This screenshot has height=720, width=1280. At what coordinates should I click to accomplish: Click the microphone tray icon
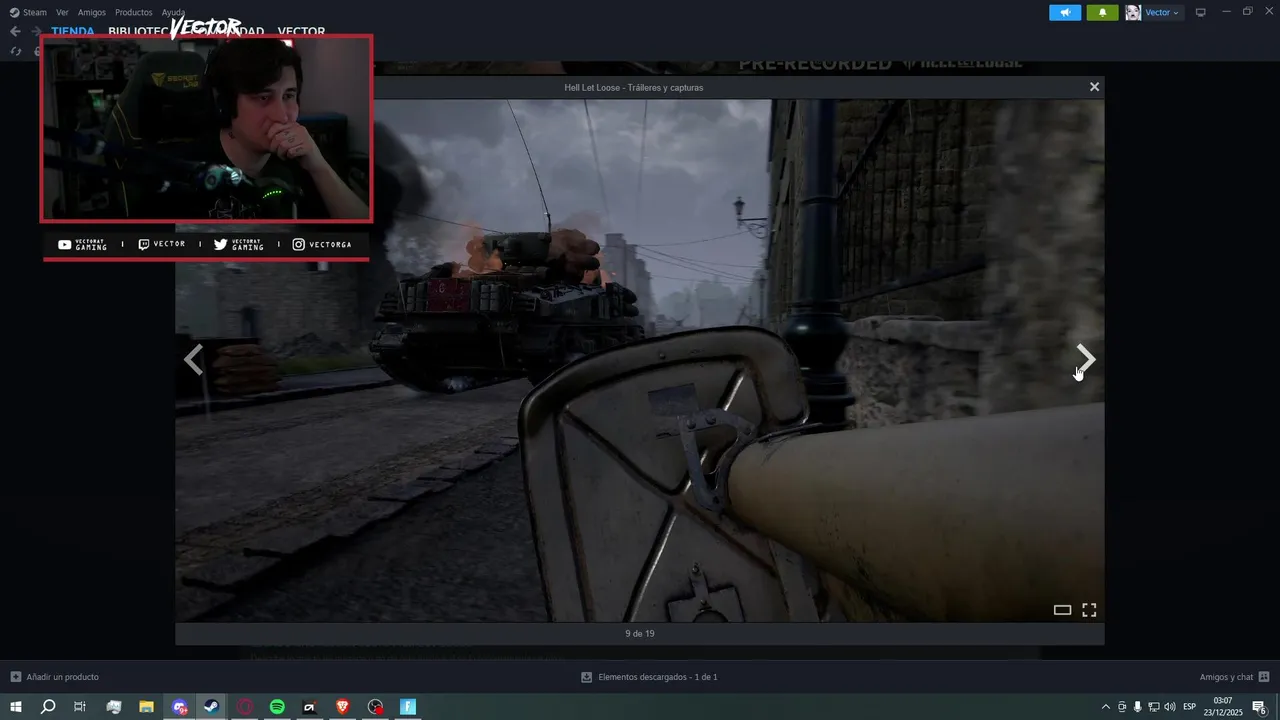point(1137,707)
